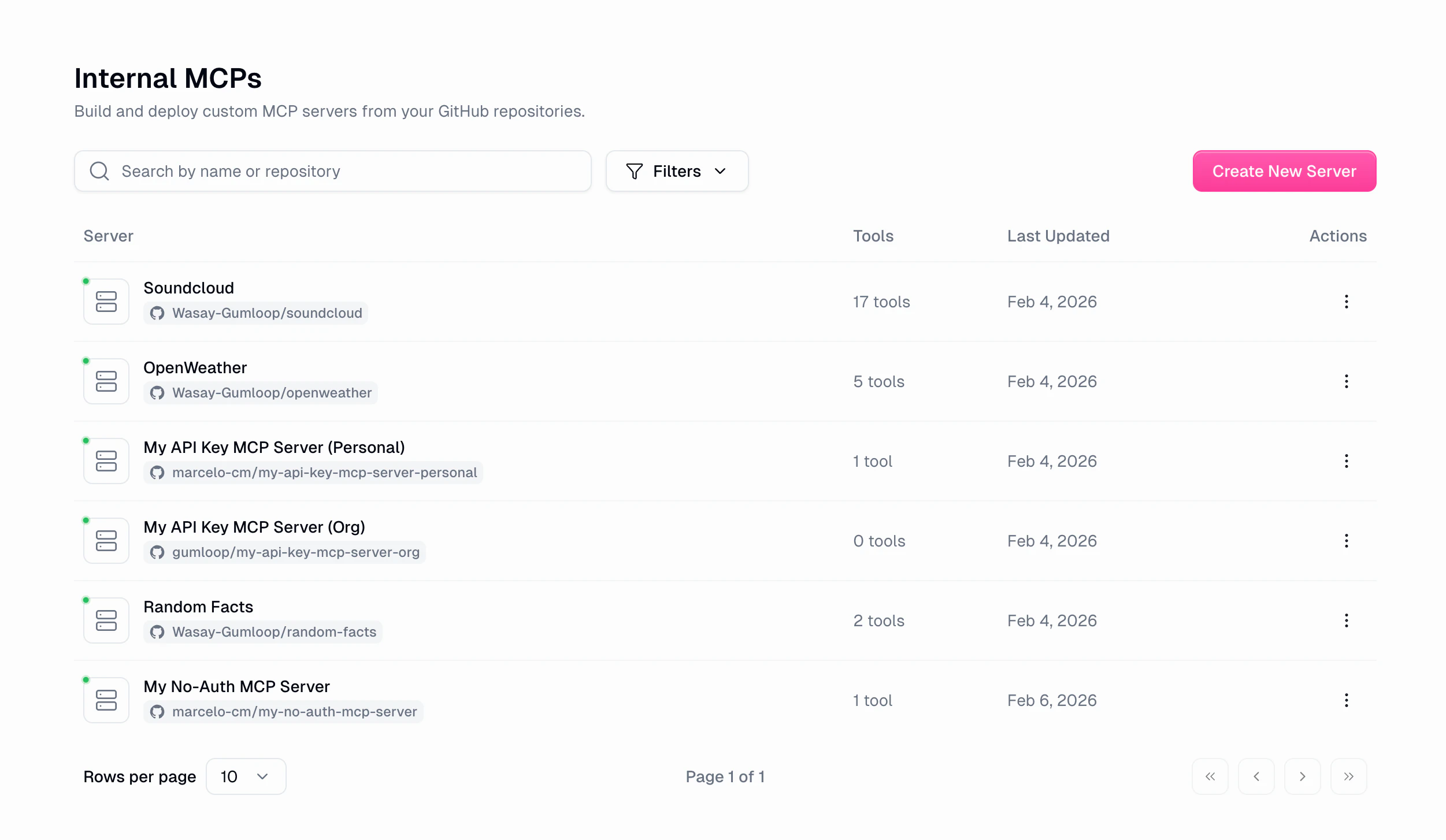The height and width of the screenshot is (840, 1446).
Task: Go to the previous page arrow
Action: pyautogui.click(x=1256, y=776)
